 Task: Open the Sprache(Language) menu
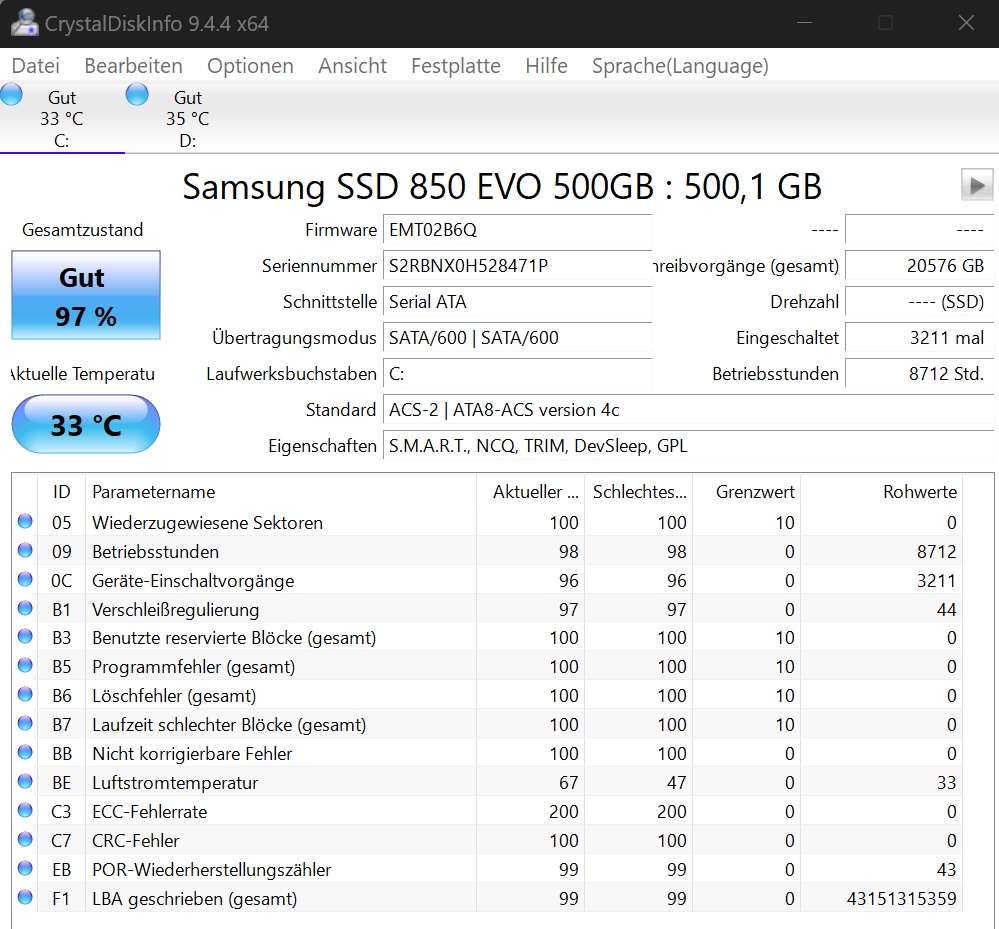click(x=680, y=66)
